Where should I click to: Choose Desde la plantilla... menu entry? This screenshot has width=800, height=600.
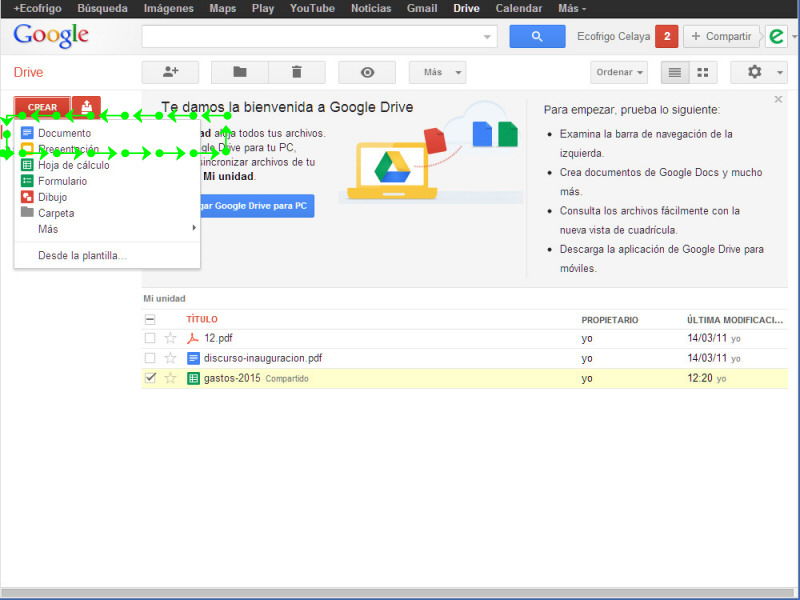107,255
